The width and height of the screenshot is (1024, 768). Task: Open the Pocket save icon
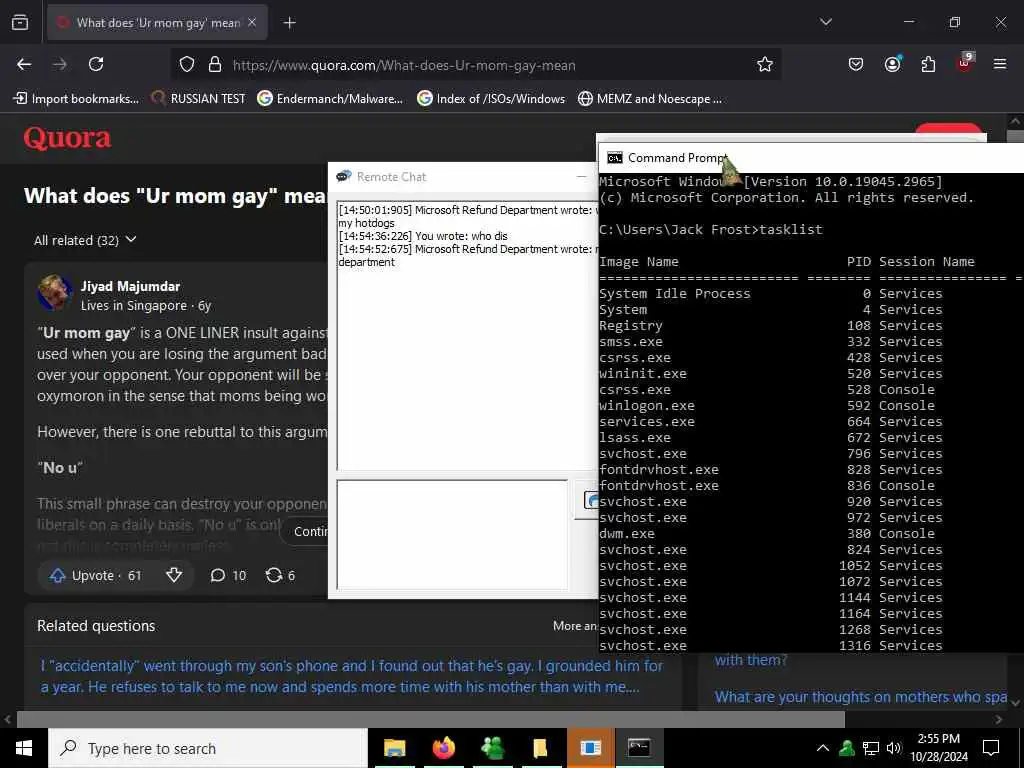856,64
